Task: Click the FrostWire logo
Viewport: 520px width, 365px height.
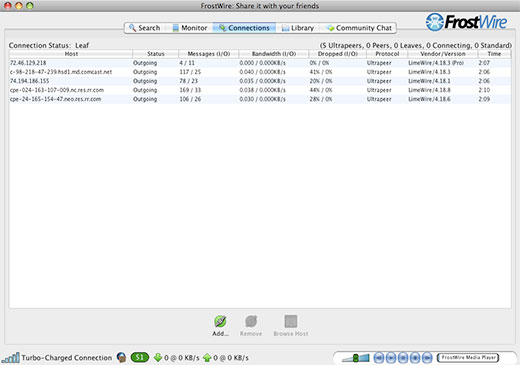Action: coord(466,22)
